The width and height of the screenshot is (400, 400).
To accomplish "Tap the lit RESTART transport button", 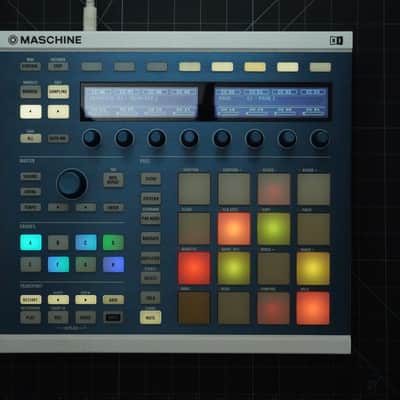I will click(x=31, y=300).
